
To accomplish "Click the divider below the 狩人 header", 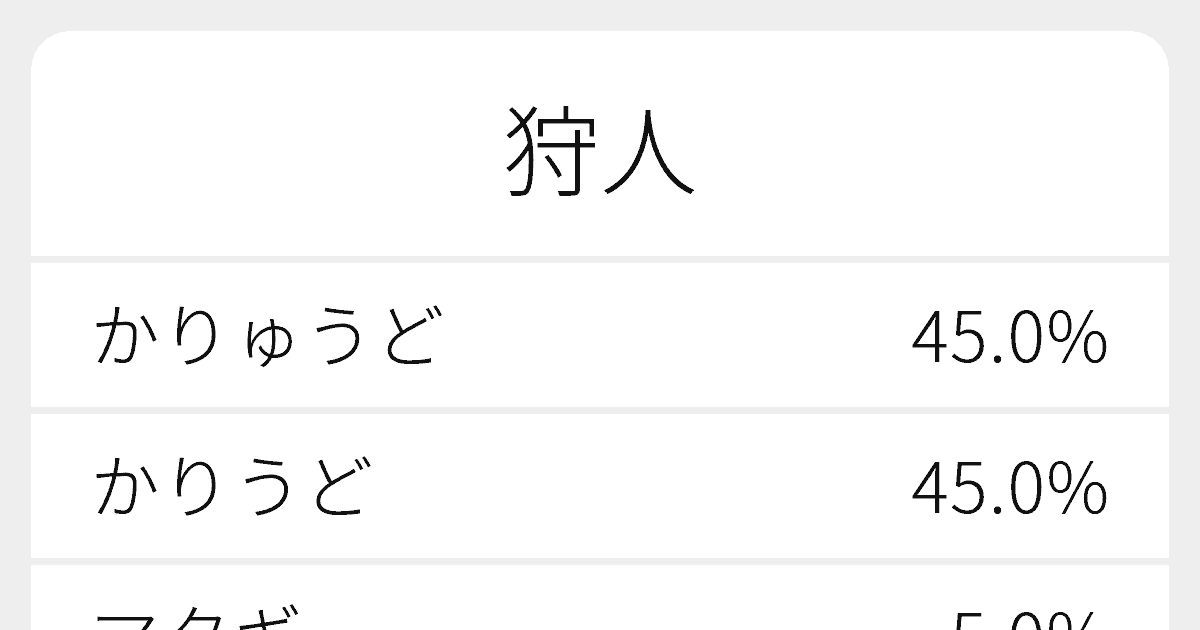I will 600,259.
